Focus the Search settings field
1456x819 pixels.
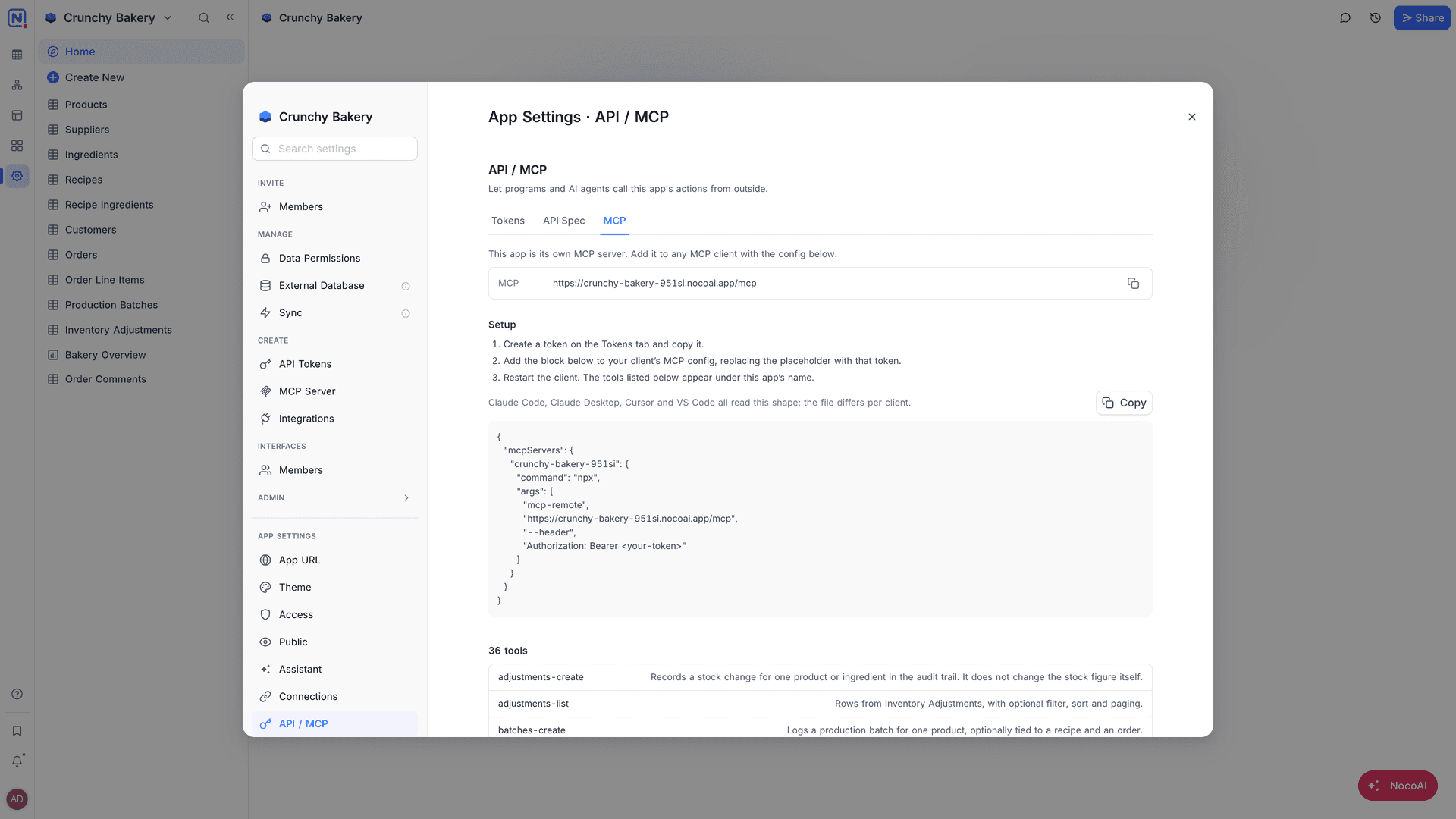point(334,149)
